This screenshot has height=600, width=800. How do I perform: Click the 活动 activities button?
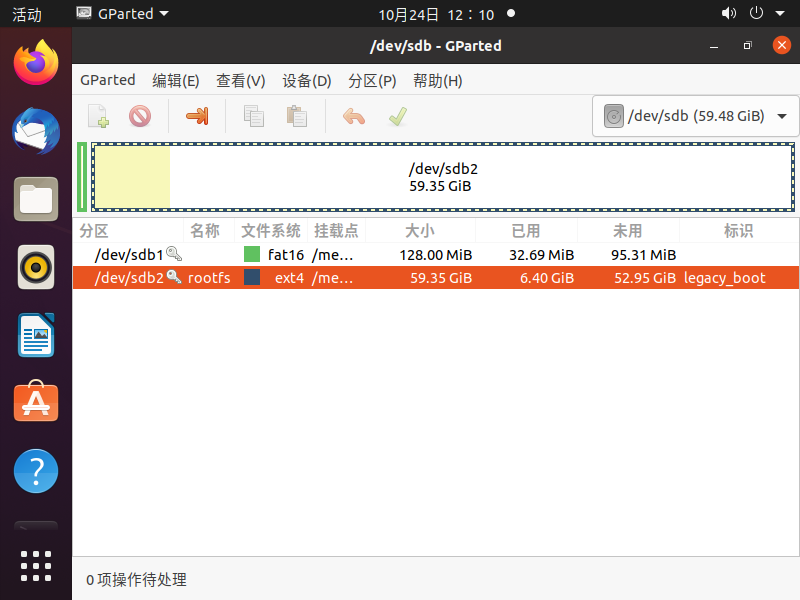coord(27,14)
